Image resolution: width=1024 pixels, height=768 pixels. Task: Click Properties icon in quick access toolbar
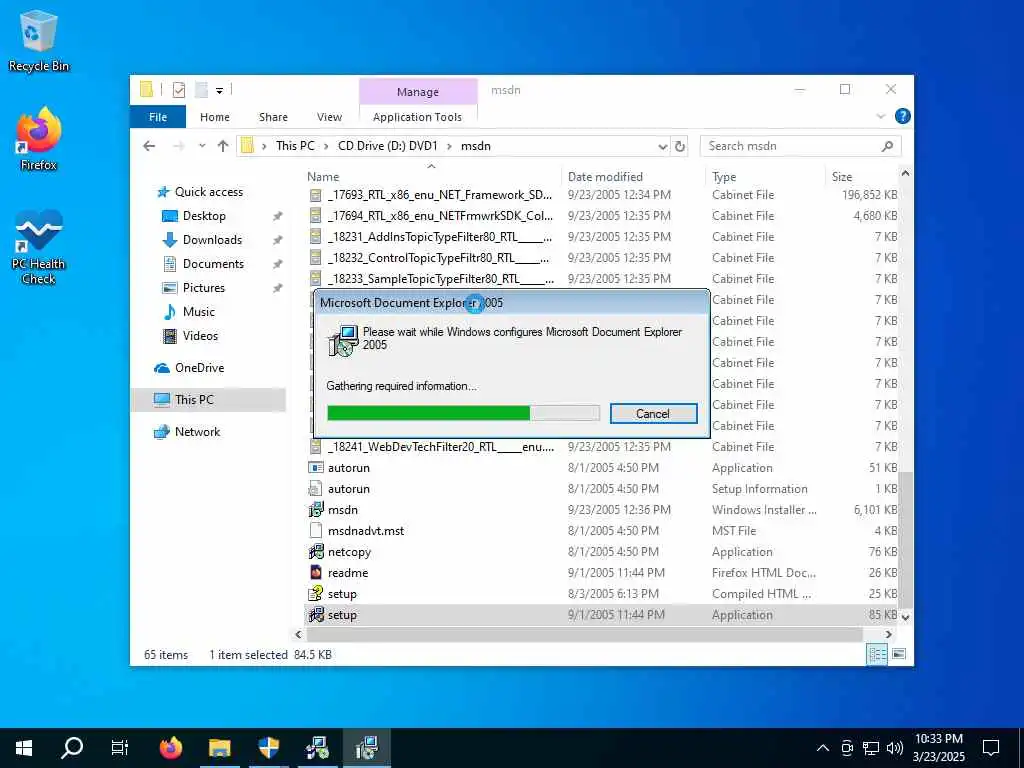tap(178, 89)
